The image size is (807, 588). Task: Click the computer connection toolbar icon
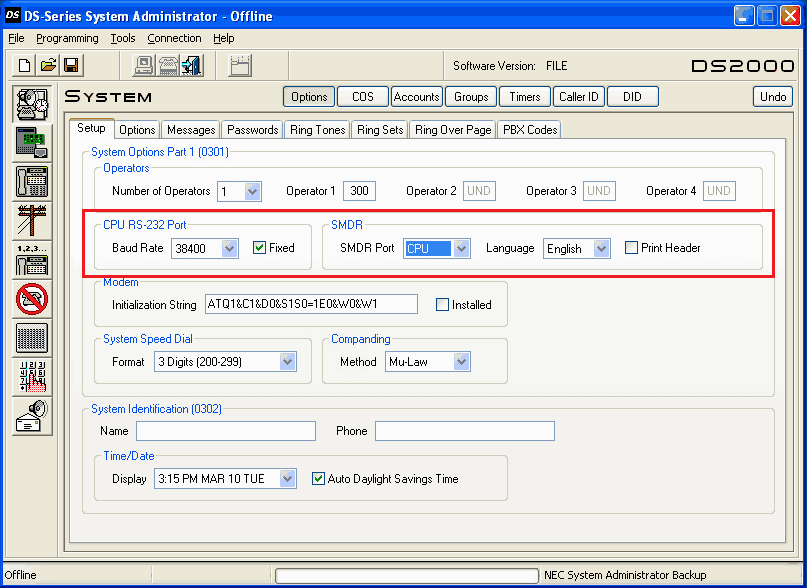coord(144,65)
